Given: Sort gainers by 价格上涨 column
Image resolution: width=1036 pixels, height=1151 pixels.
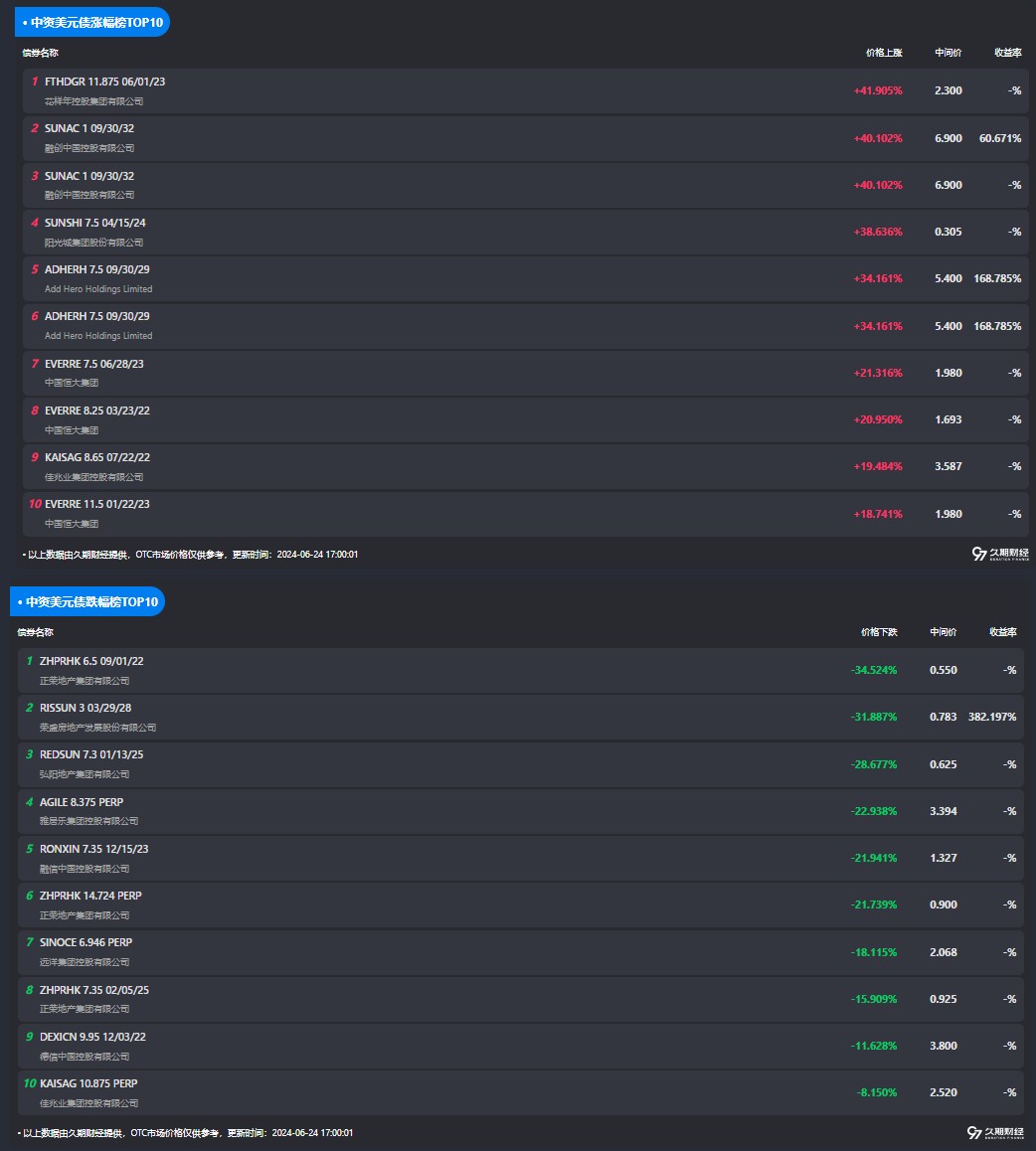Looking at the screenshot, I should pyautogui.click(x=884, y=53).
